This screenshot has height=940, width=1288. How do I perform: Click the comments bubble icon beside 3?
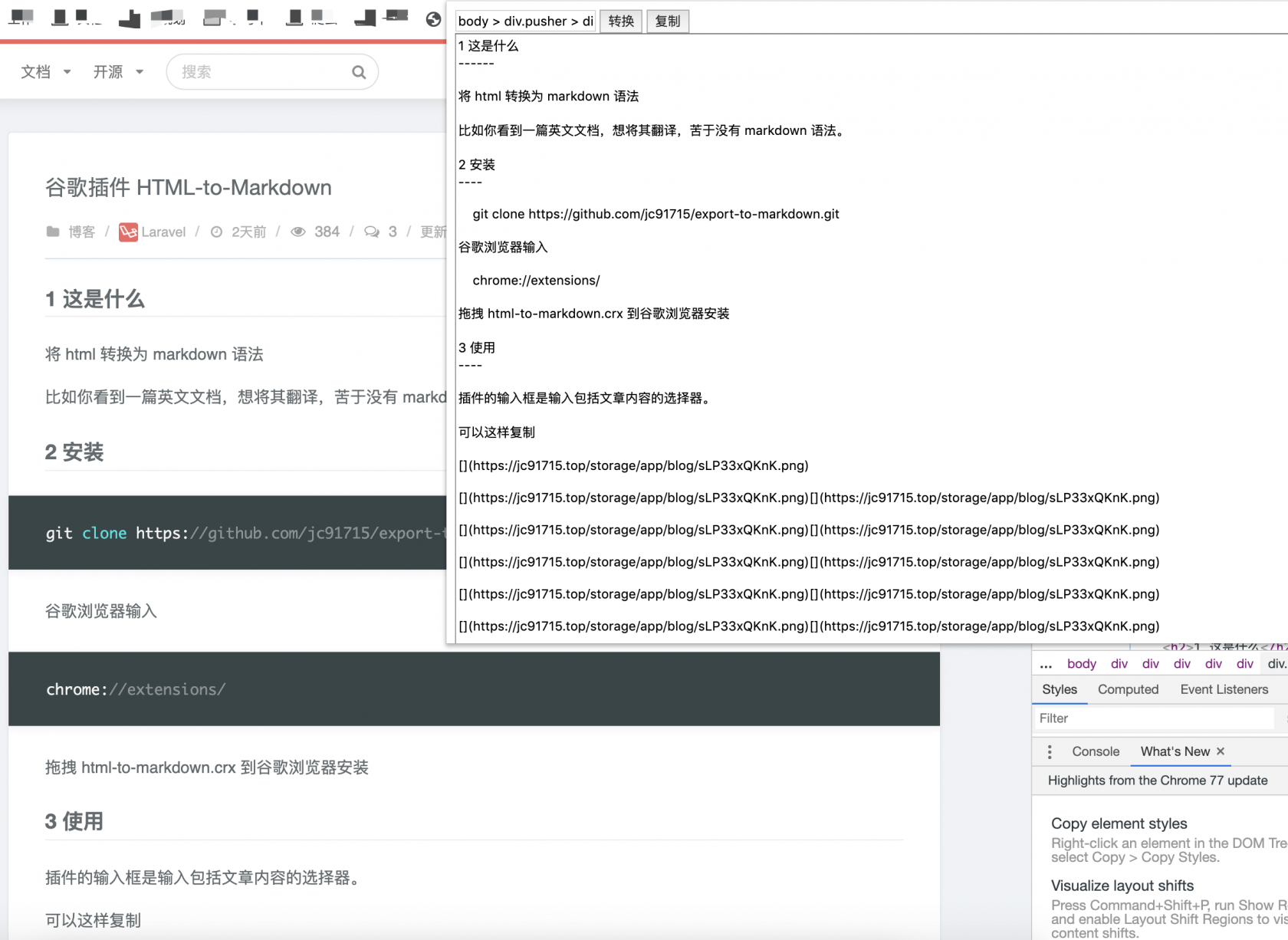[372, 232]
